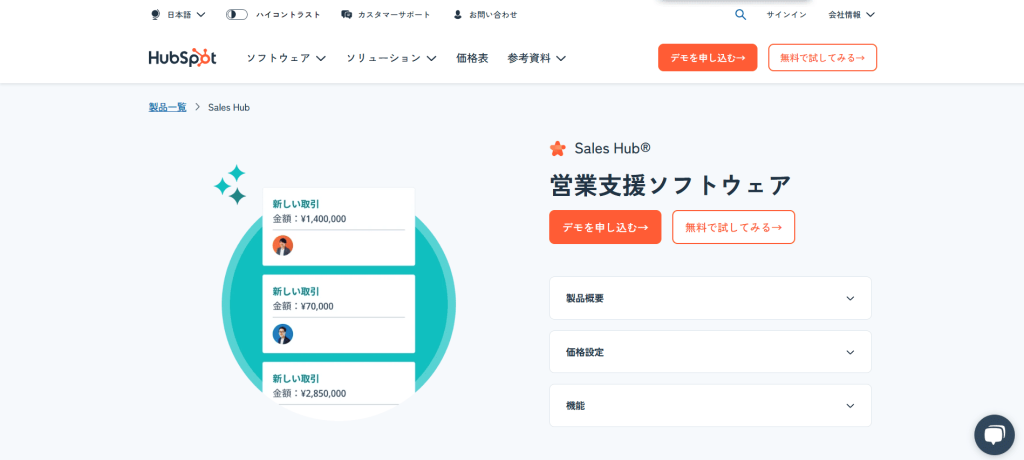Screen dimensions: 1024x460
Task: Click the contact person icon
Action: tap(458, 14)
